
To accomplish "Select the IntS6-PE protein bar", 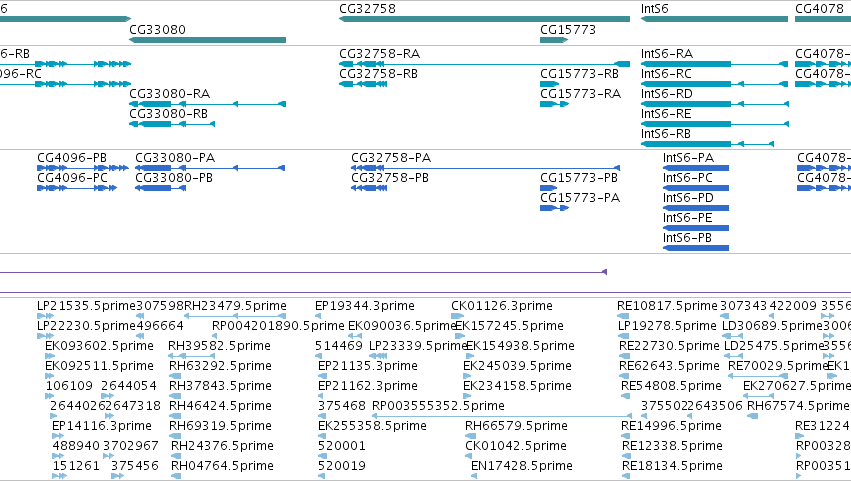I will coord(696,228).
